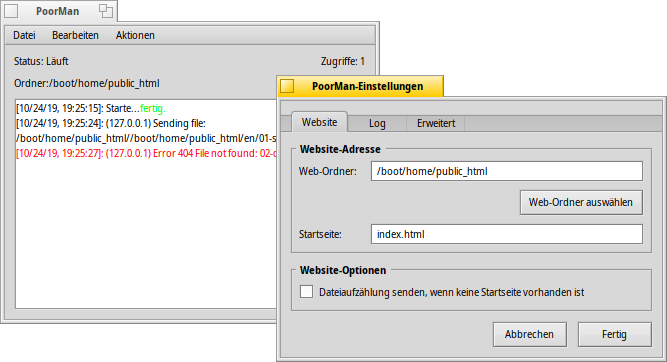
Task: Click the PoorMan-Einstellungen title tab
Action: click(x=360, y=86)
